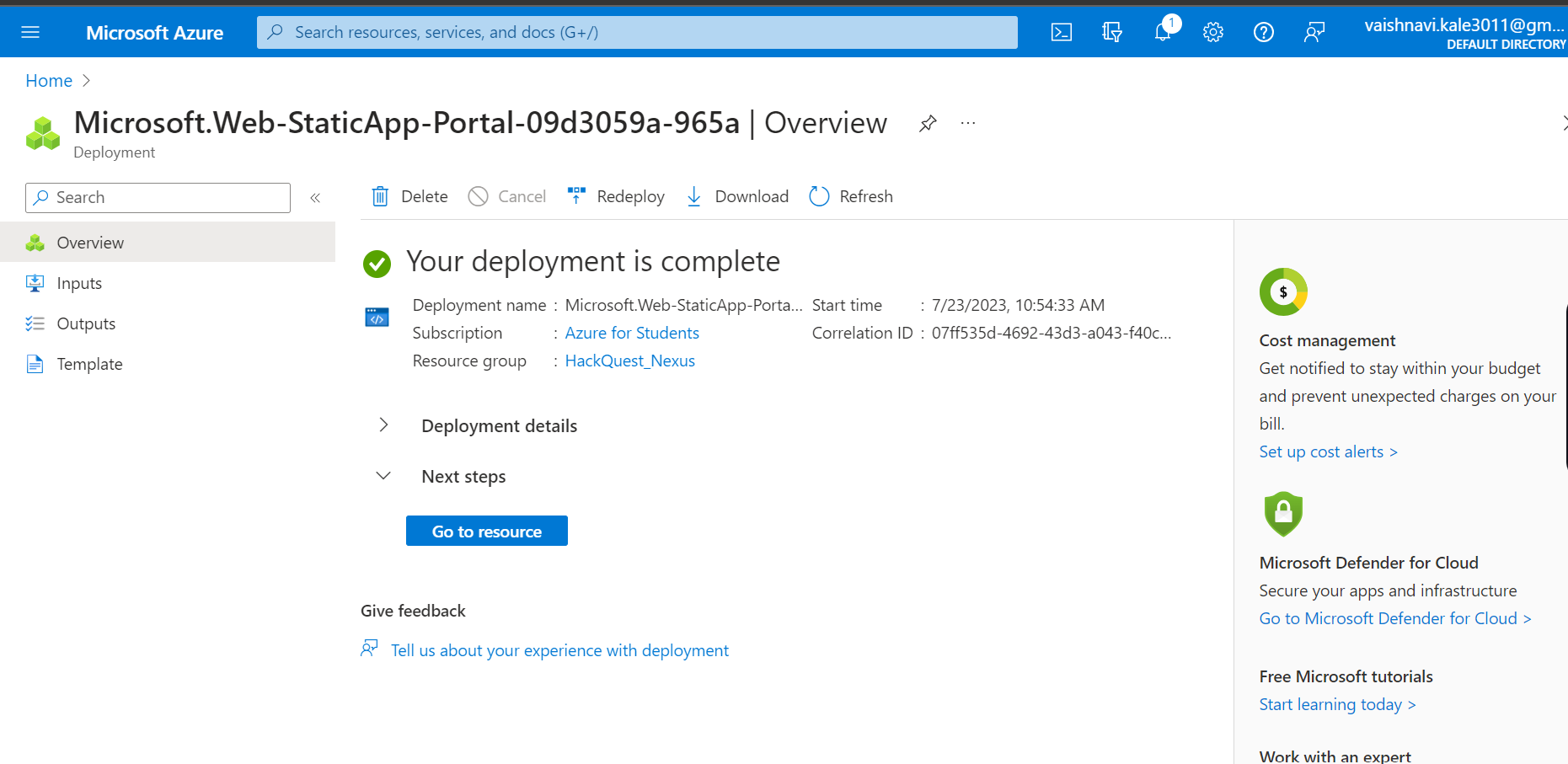Click the Go to resource button
The width and height of the screenshot is (1568, 764).
click(487, 531)
